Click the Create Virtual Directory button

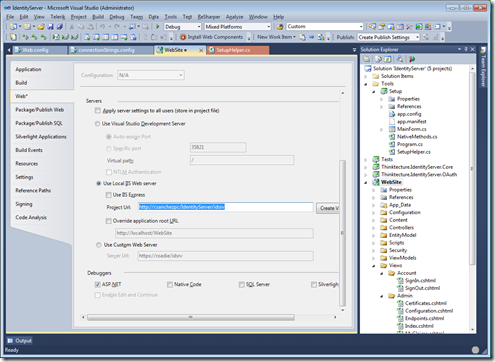pyautogui.click(x=328, y=208)
